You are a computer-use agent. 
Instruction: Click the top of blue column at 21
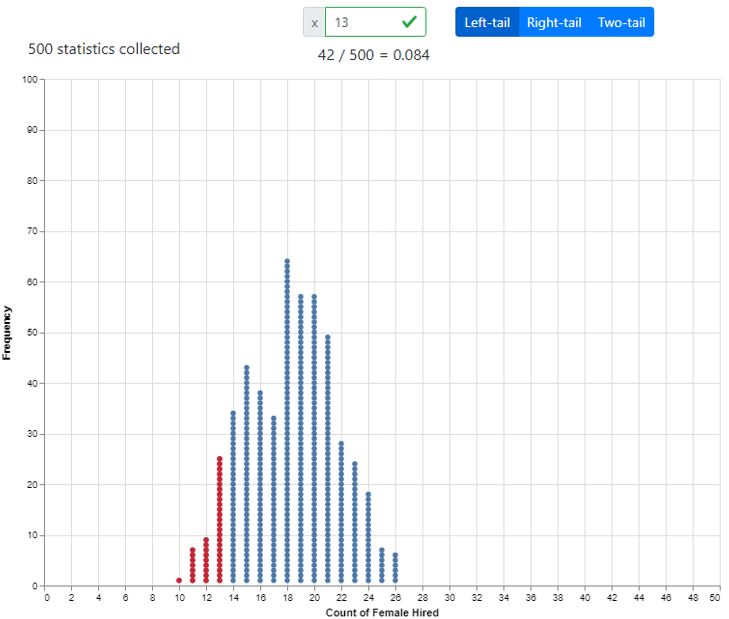pos(328,337)
